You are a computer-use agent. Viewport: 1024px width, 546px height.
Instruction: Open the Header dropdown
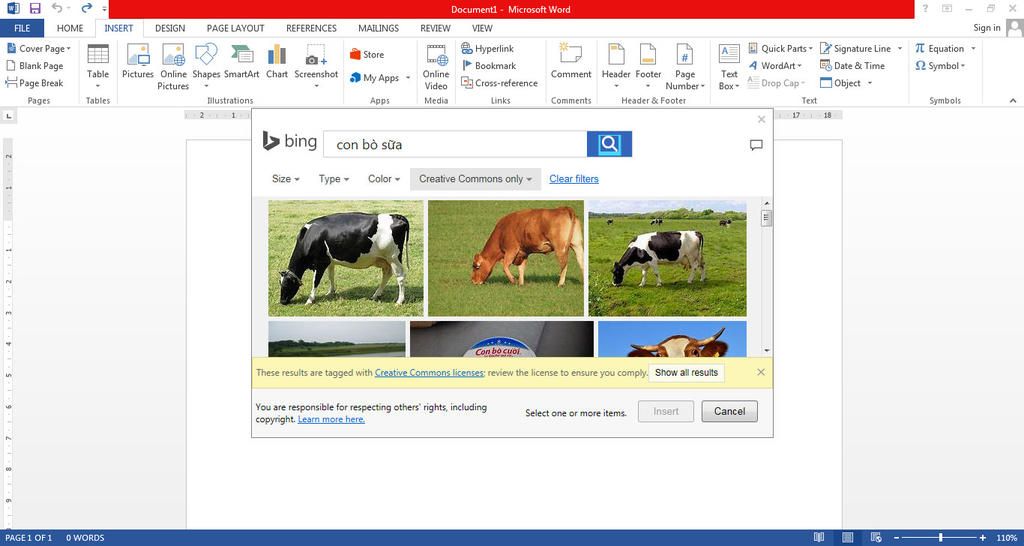click(x=616, y=67)
